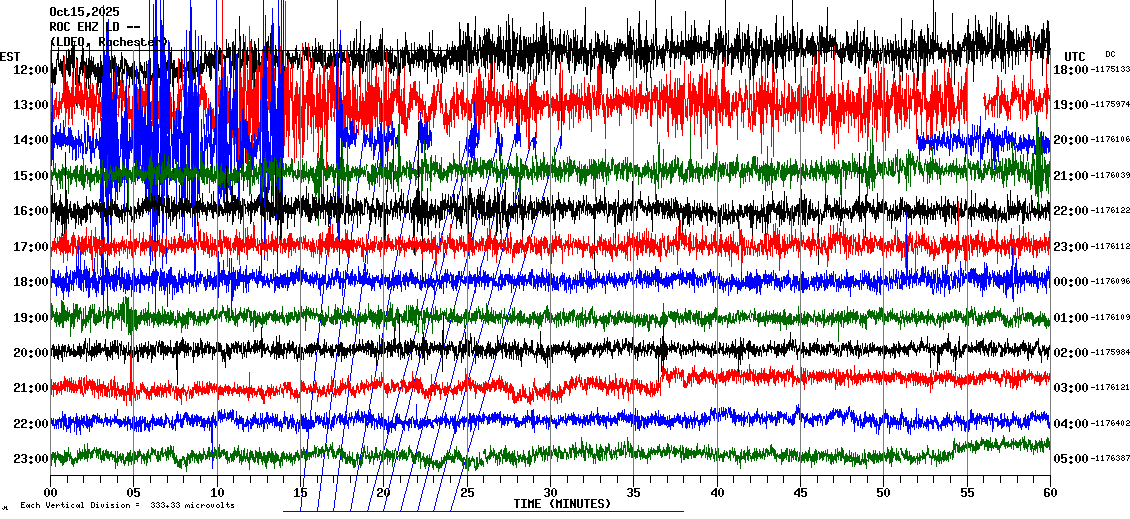Click the 40 minute tick label
The width and height of the screenshot is (1130, 519).
tap(717, 492)
